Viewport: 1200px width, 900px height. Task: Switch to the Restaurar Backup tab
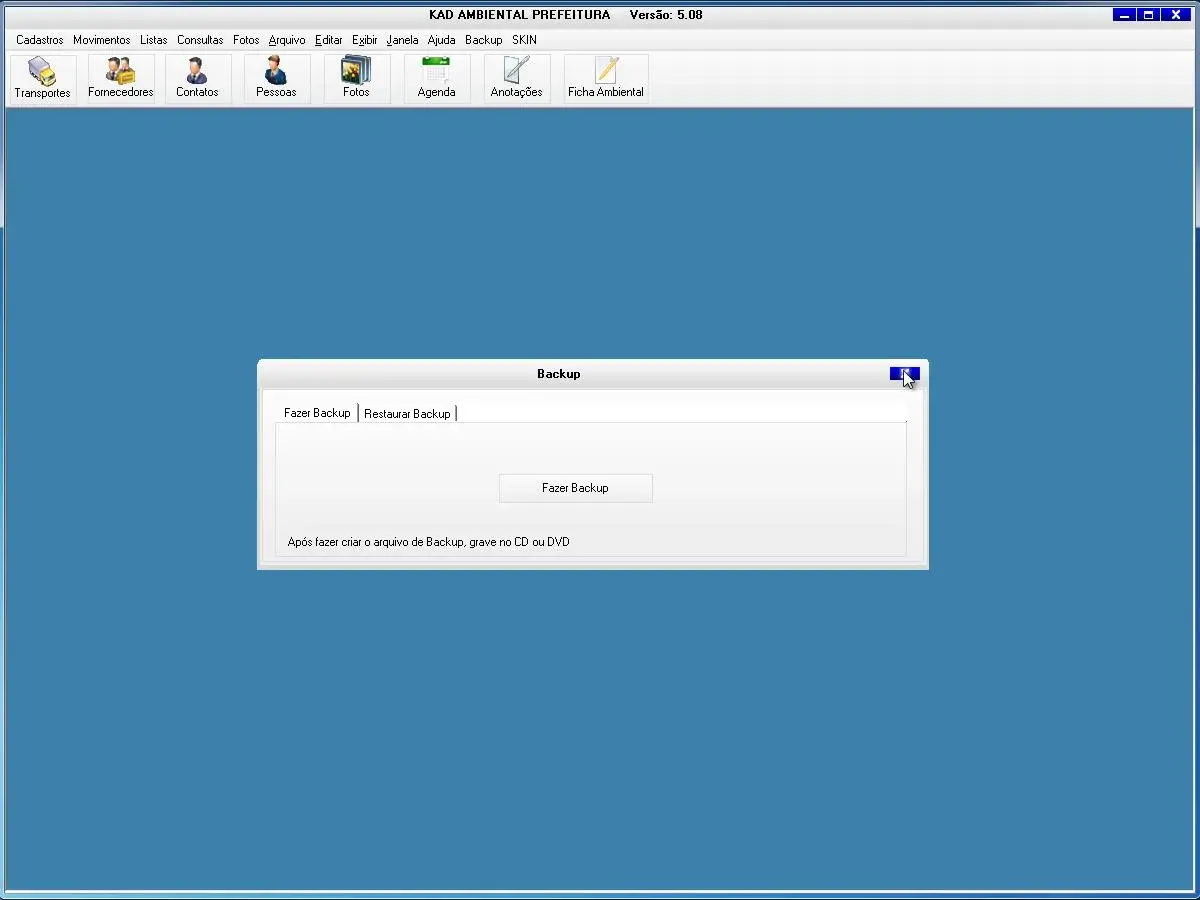point(407,413)
